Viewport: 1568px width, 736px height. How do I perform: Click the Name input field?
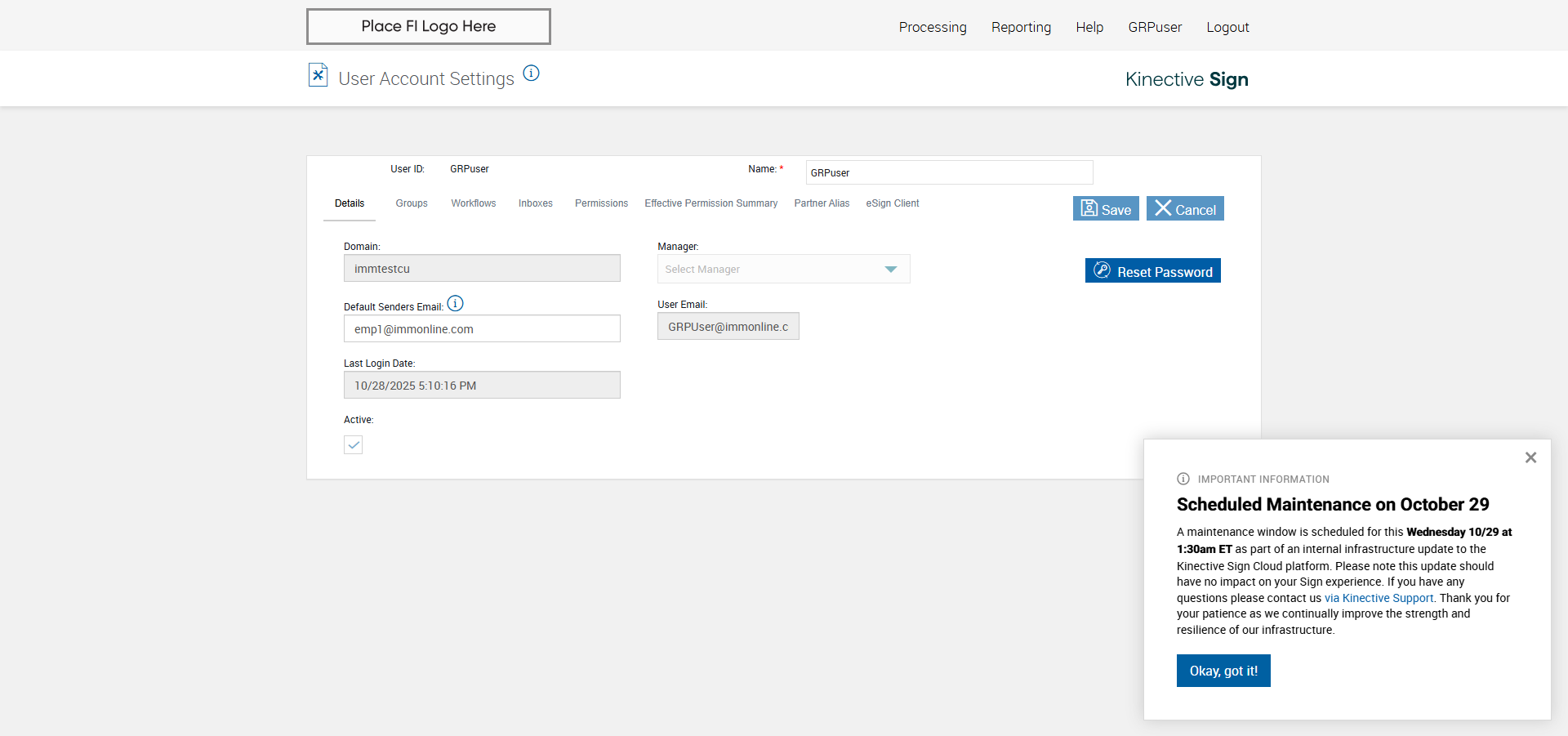click(949, 172)
